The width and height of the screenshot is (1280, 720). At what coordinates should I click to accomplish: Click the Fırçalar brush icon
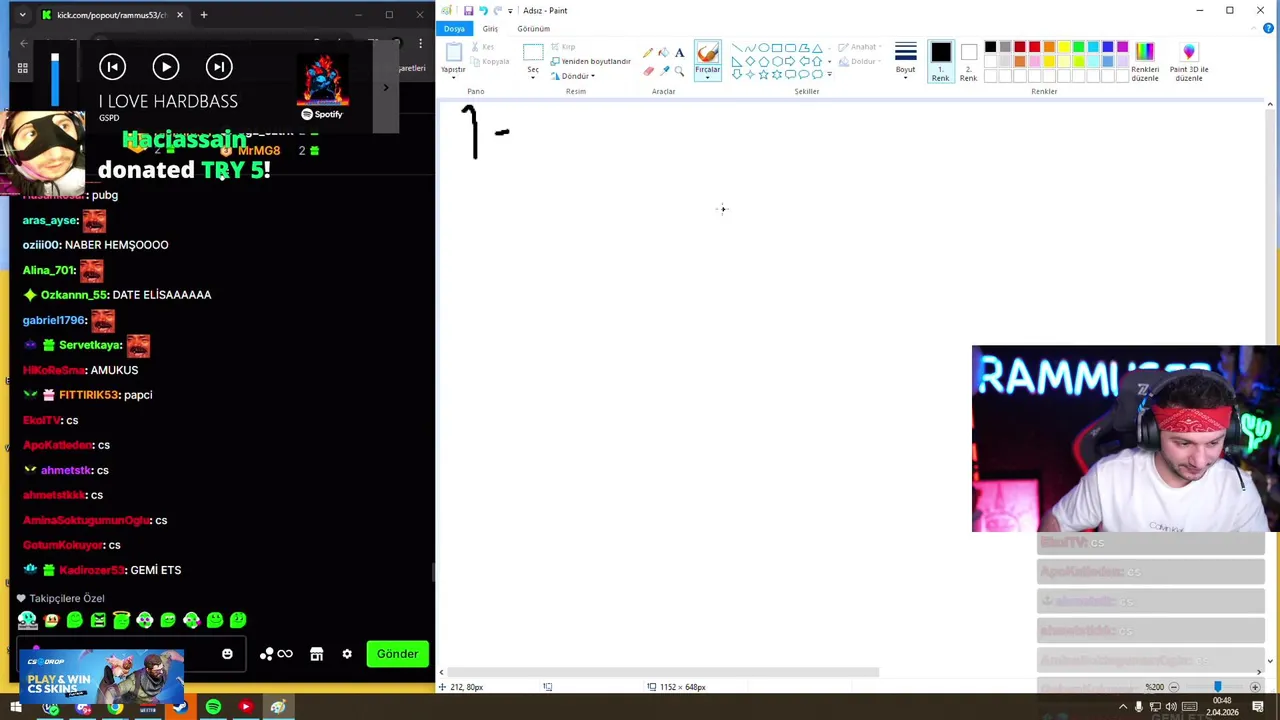(707, 53)
